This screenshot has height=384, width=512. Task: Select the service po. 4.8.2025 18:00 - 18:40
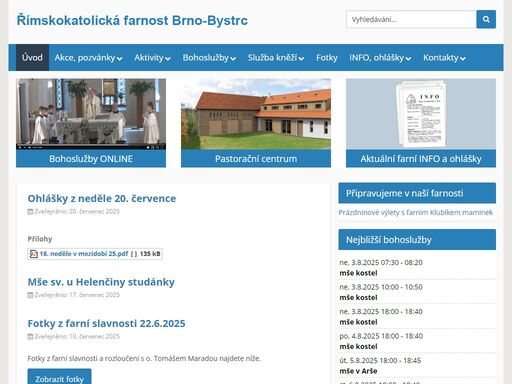[x=381, y=336]
